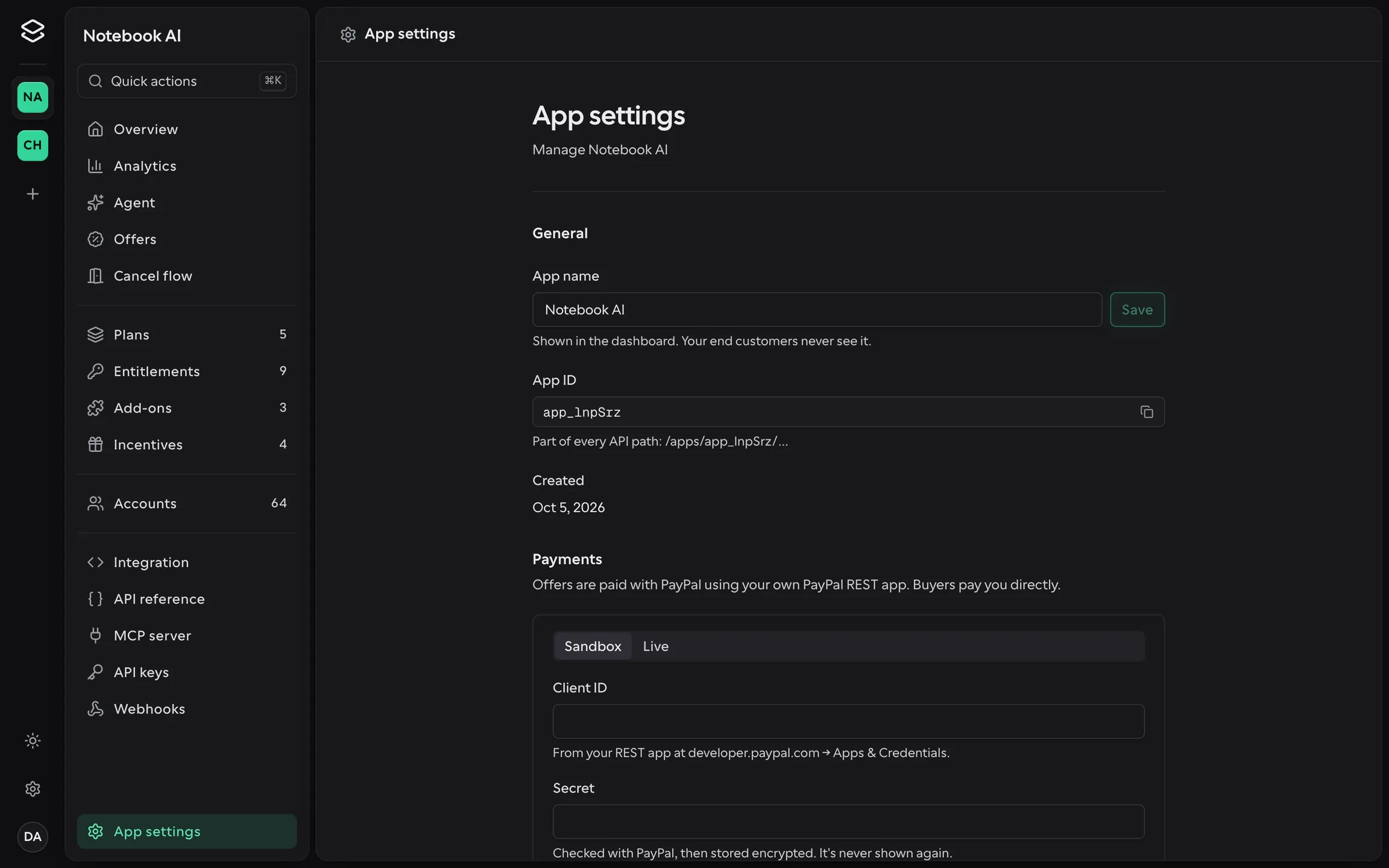Screen dimensions: 1389x868
Task: Focus the App name field
Action: point(817,310)
